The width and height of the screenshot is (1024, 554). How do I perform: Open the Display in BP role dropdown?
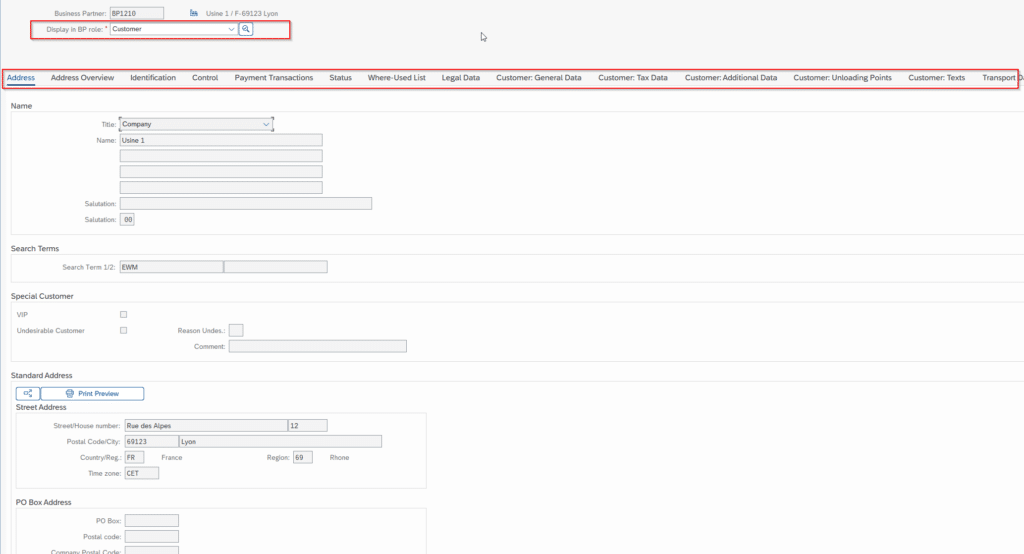pos(231,29)
